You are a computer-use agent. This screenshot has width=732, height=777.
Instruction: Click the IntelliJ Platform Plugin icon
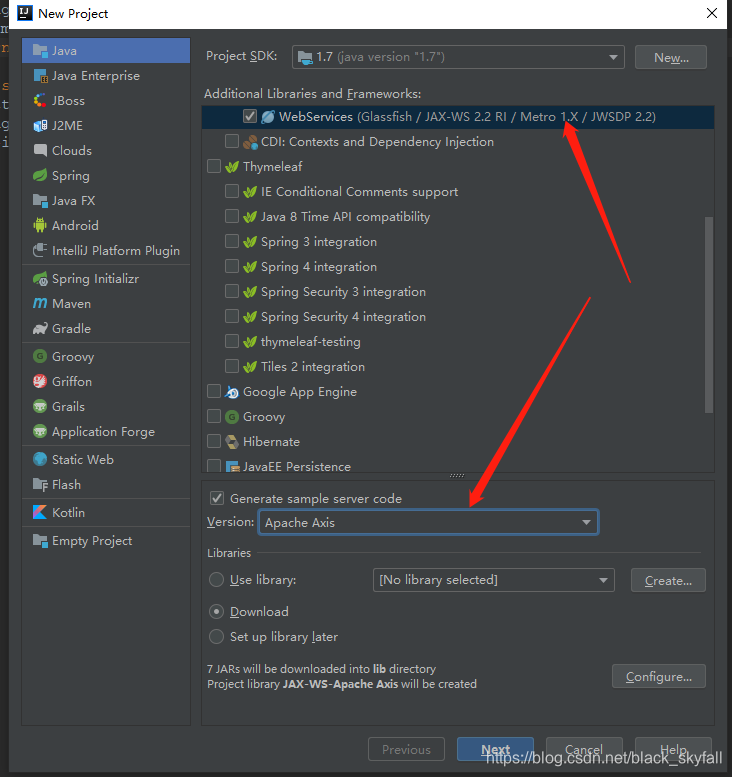click(x=40, y=250)
